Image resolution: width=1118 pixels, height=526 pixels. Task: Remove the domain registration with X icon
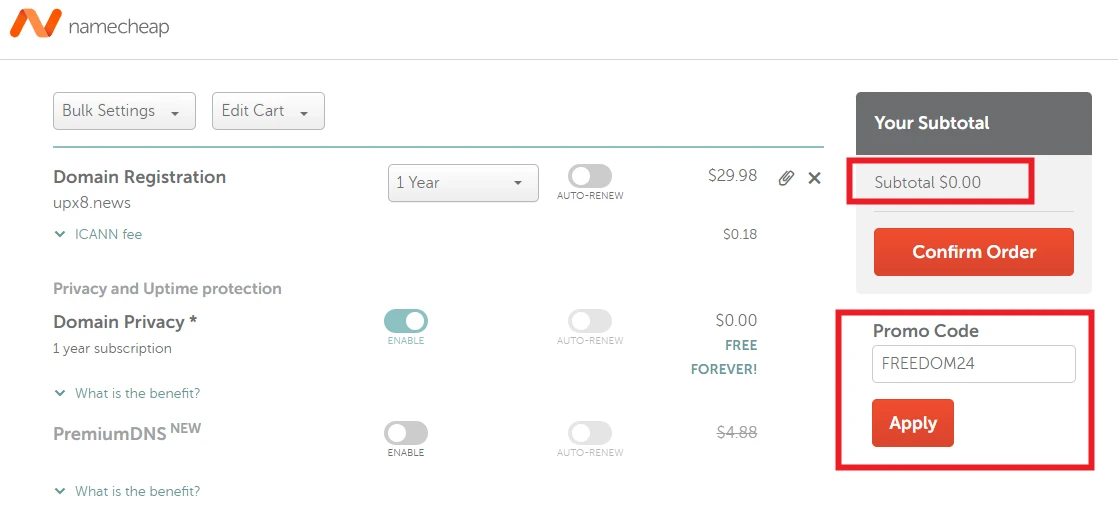tap(814, 178)
